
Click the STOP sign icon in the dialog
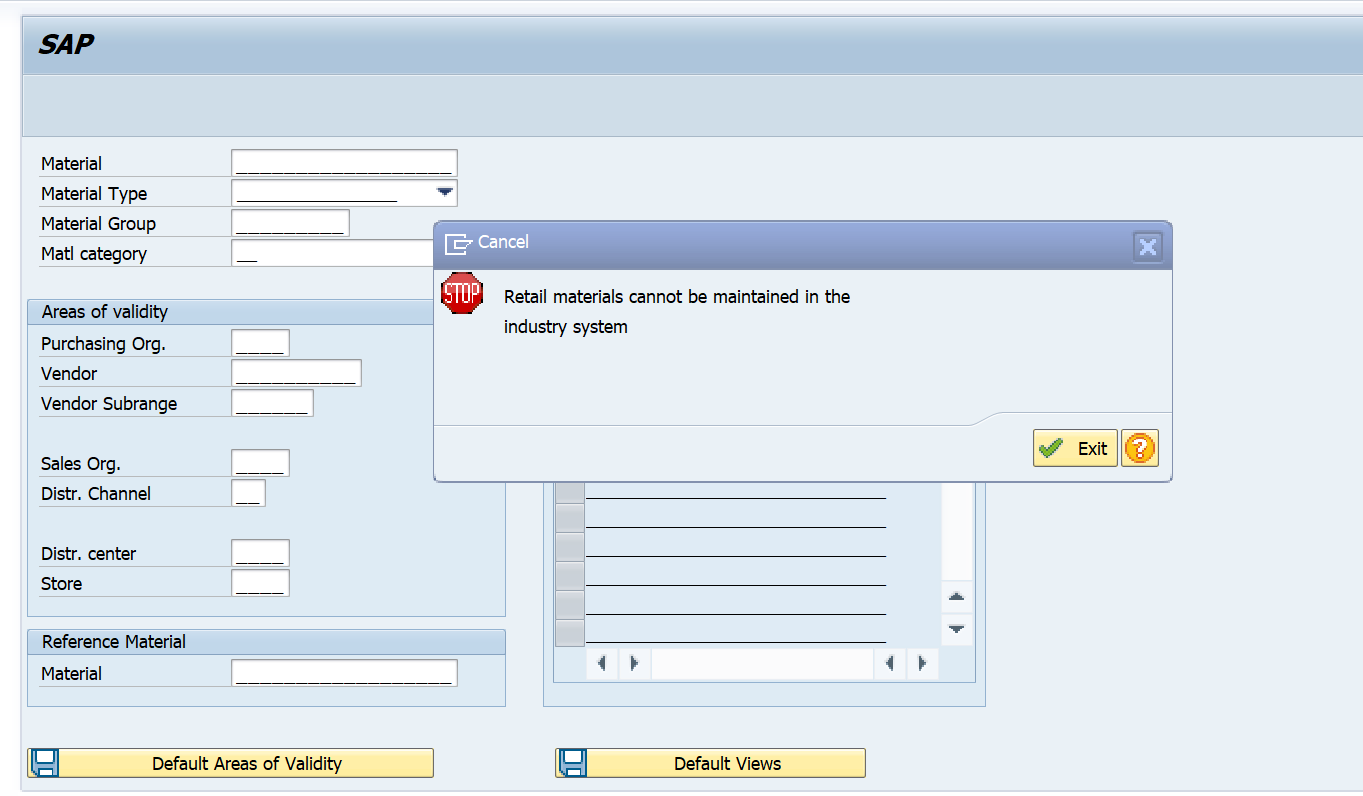pyautogui.click(x=462, y=294)
